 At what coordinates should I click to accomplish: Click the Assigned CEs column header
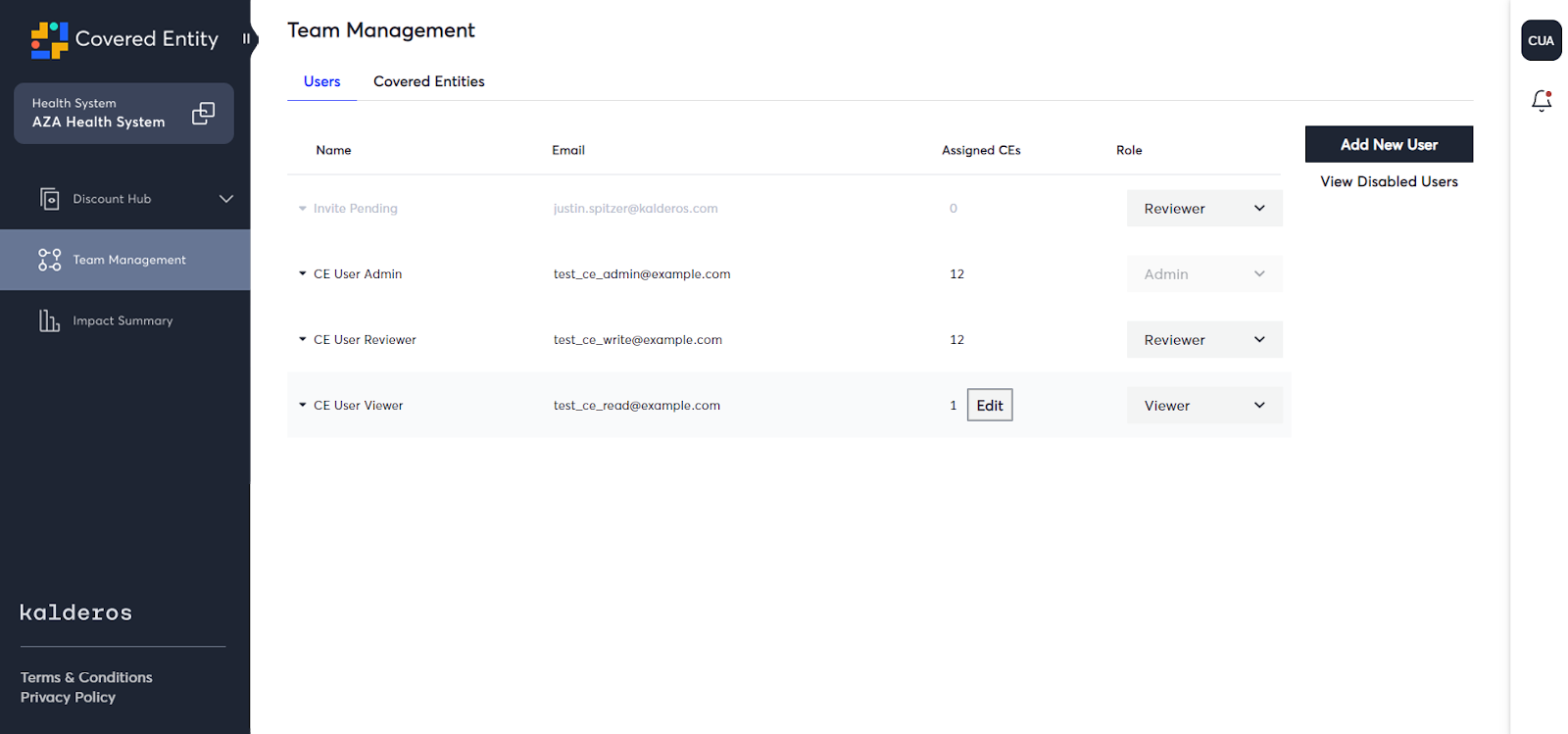(981, 150)
